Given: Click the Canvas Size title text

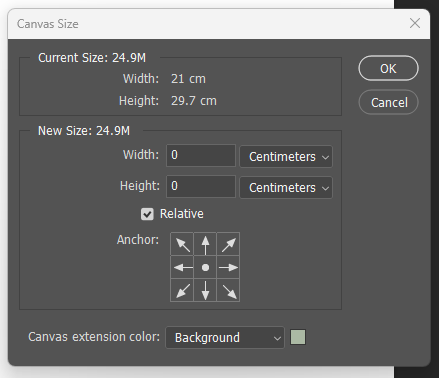Looking at the screenshot, I should (x=48, y=24).
